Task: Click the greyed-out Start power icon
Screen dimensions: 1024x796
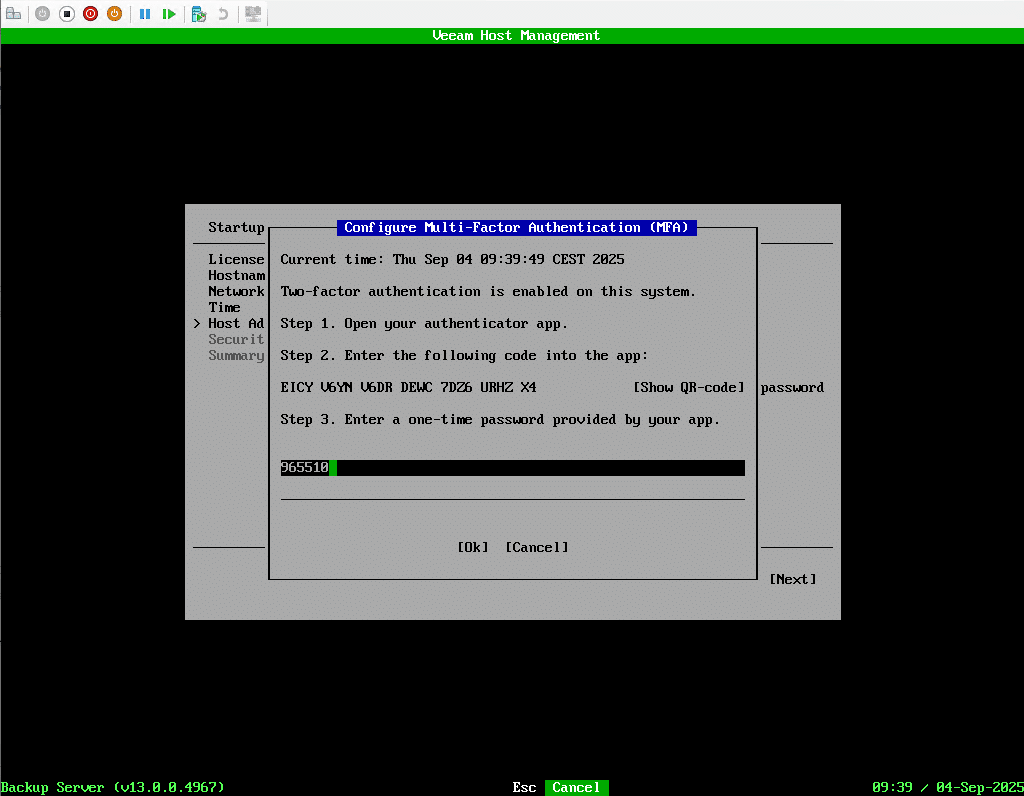Action: pos(42,14)
